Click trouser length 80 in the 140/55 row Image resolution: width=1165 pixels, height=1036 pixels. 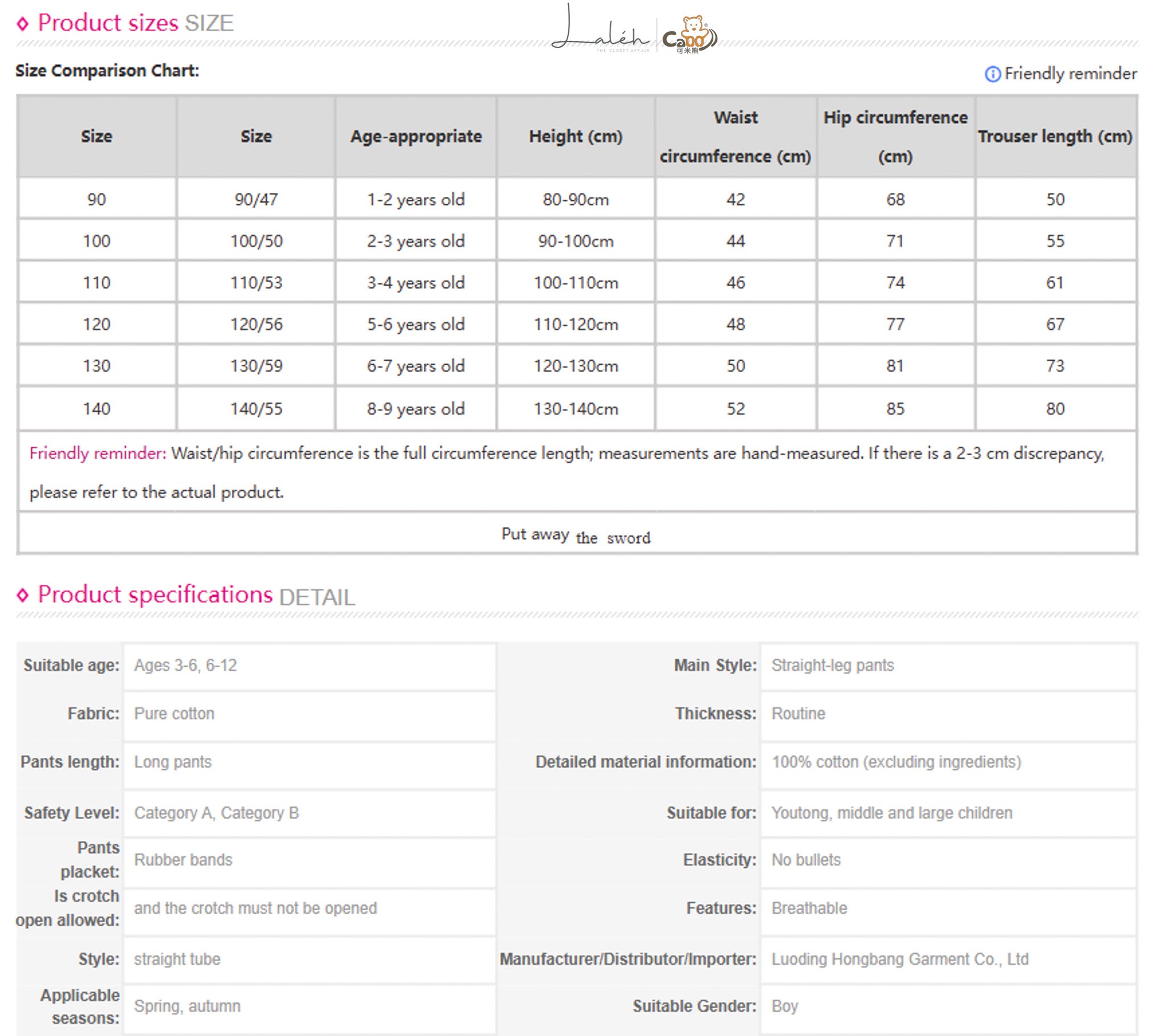click(1055, 409)
